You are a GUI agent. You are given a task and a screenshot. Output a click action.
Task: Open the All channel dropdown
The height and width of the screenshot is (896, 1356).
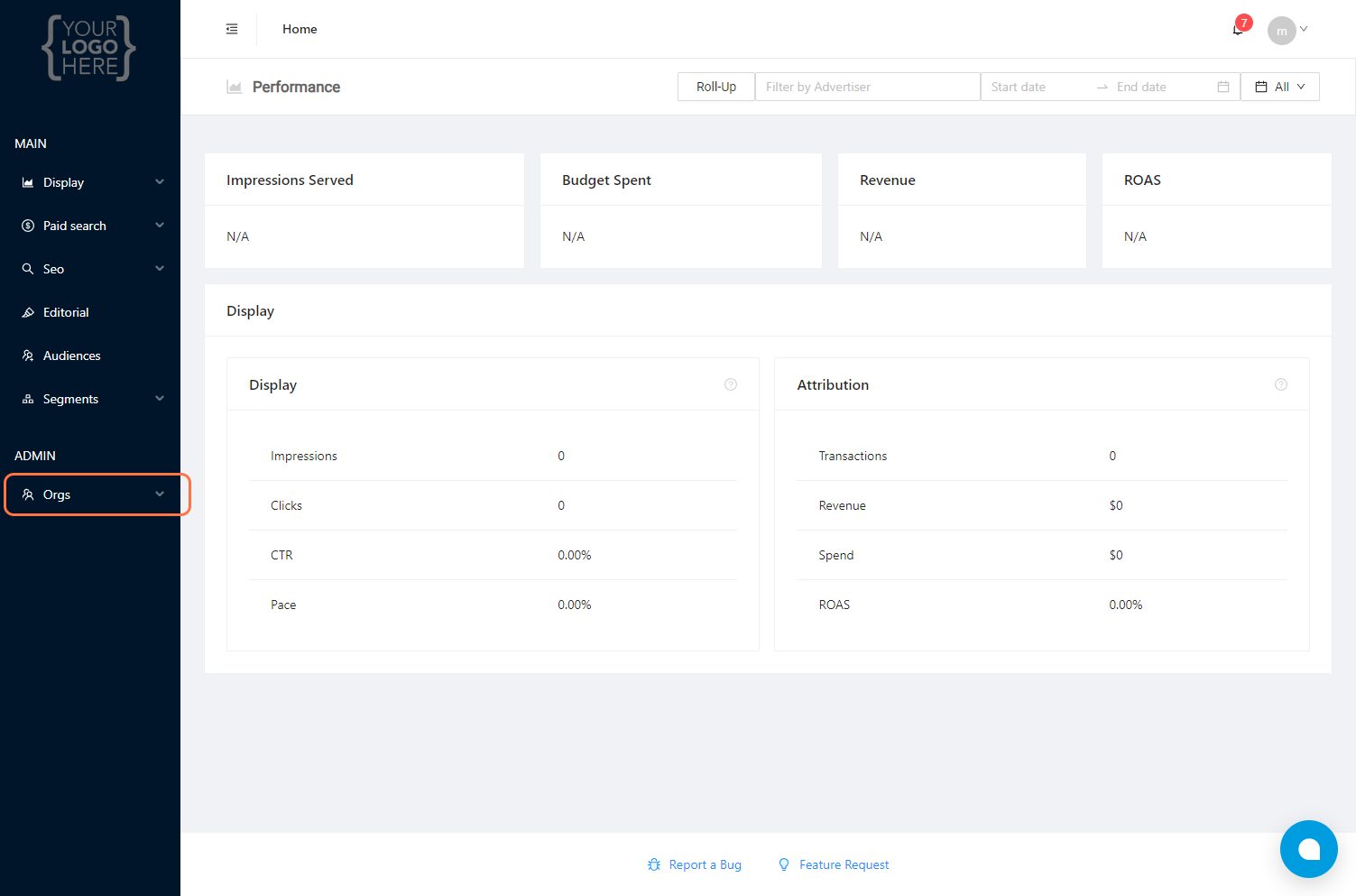click(x=1280, y=87)
